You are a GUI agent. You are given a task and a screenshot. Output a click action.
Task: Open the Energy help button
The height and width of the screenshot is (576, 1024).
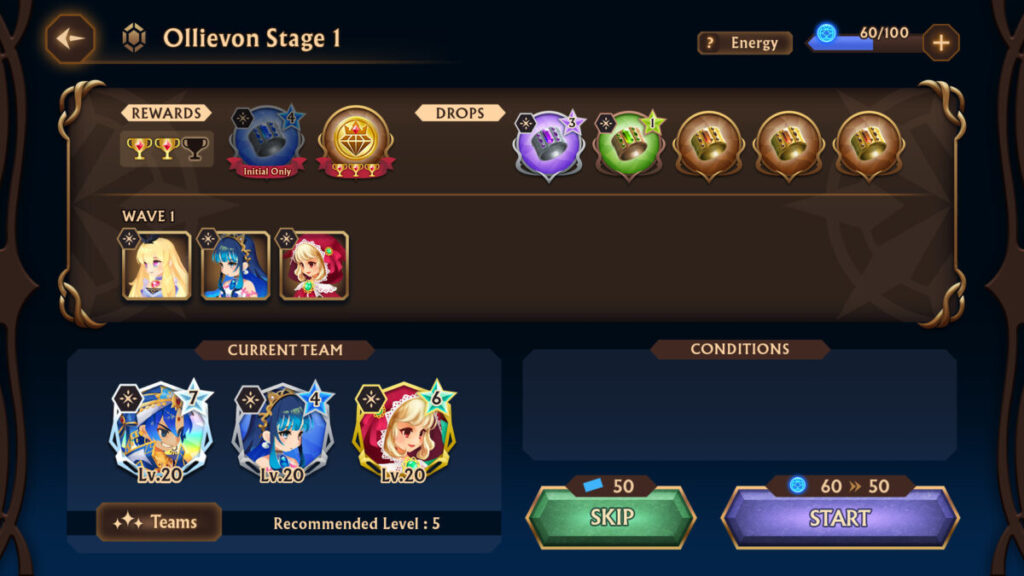pos(744,43)
